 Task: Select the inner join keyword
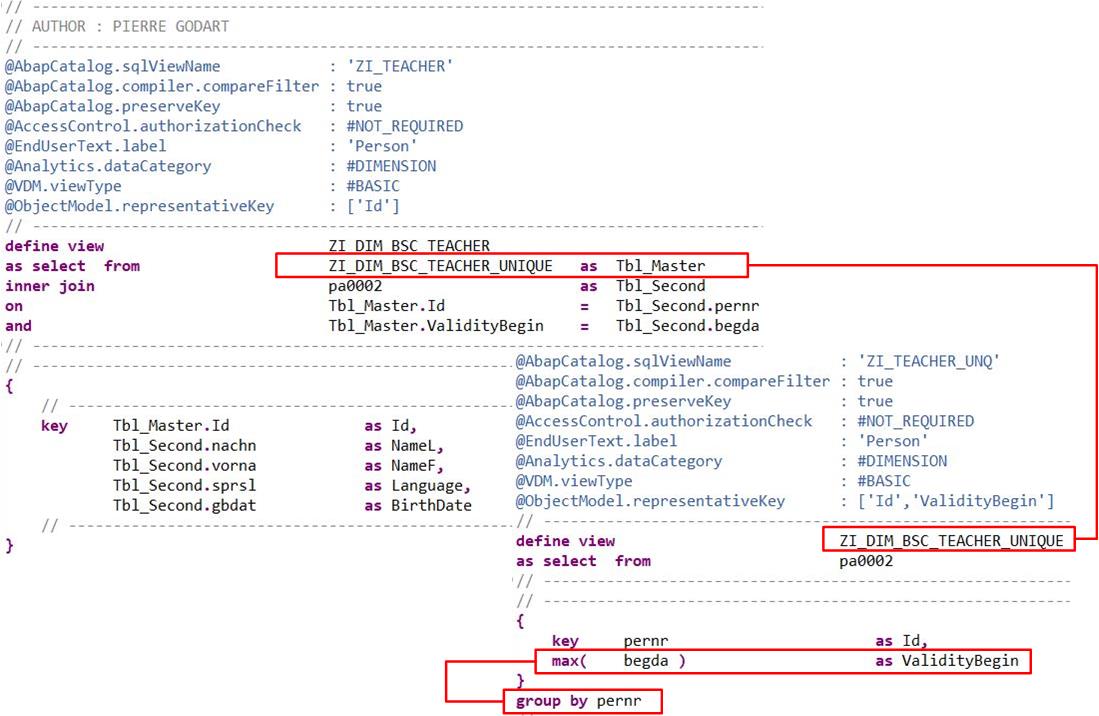coord(40,285)
